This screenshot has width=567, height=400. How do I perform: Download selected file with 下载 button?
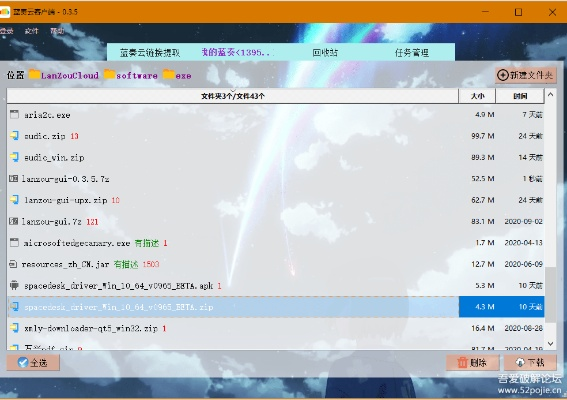pos(530,362)
